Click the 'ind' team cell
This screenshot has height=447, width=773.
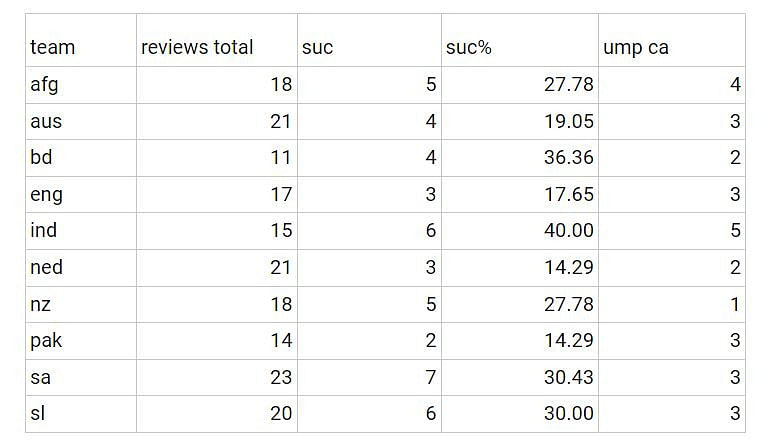tap(81, 231)
